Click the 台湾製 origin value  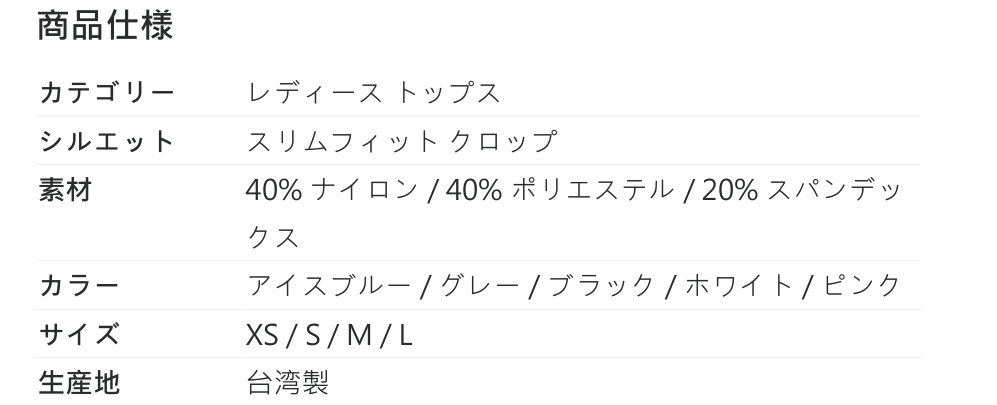pyautogui.click(x=288, y=381)
